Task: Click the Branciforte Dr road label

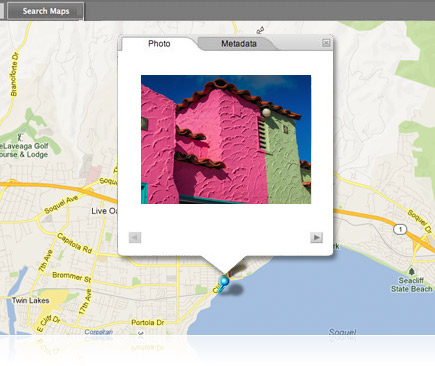Action: coord(15,74)
